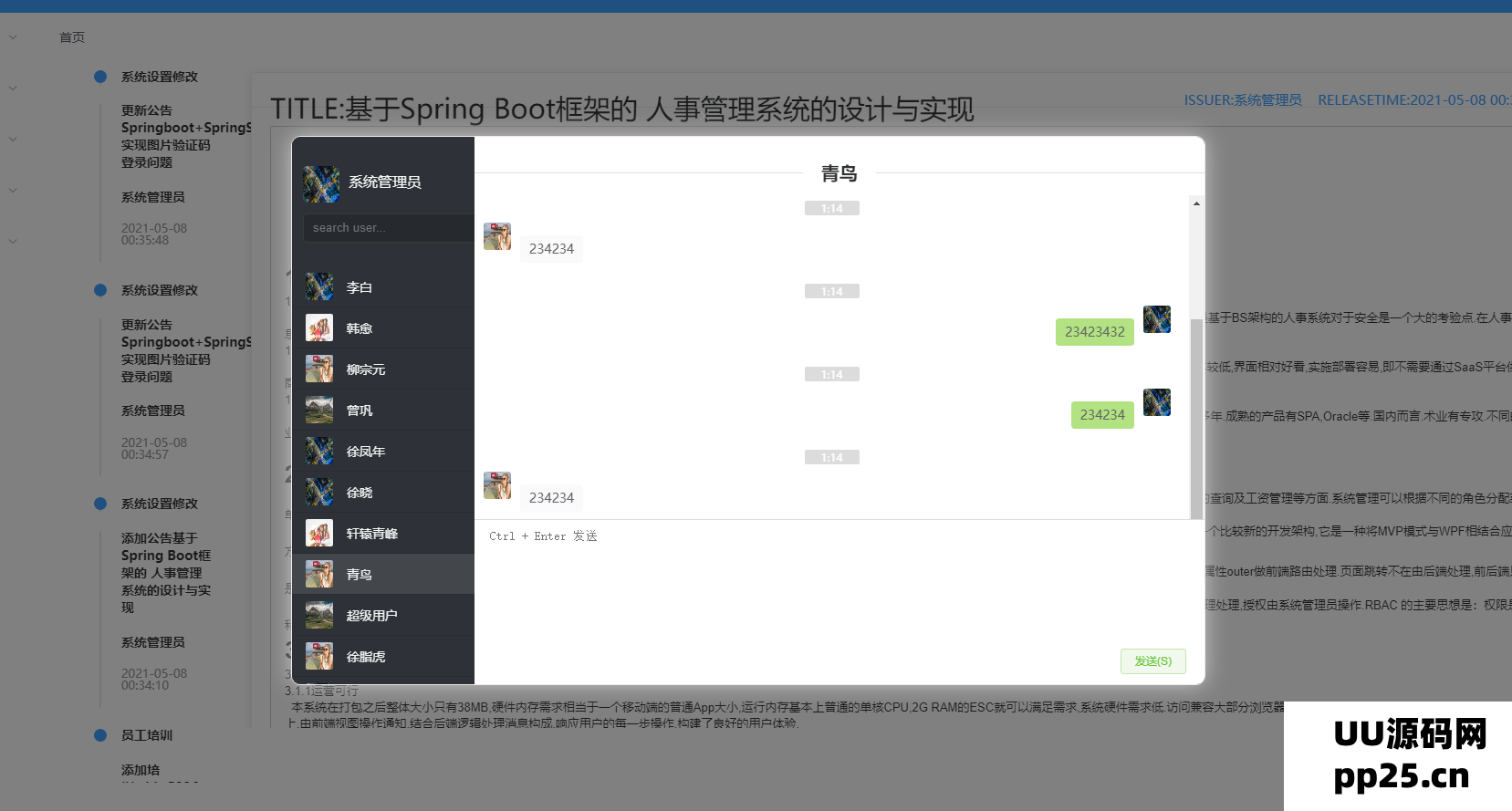
Task: Click the chat scrollbar up arrow
Action: pyautogui.click(x=1196, y=203)
